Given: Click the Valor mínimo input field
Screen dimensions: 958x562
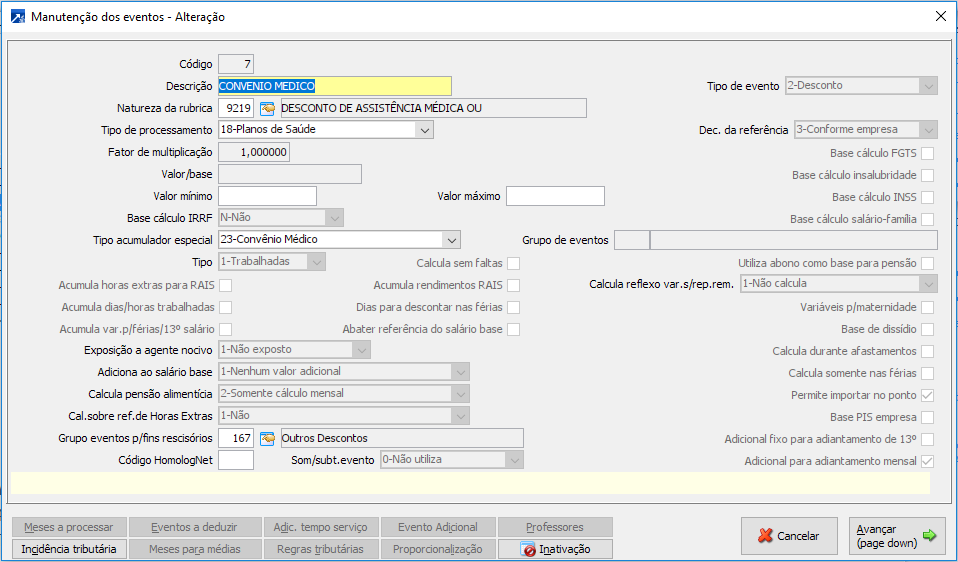Looking at the screenshot, I should (x=267, y=196).
